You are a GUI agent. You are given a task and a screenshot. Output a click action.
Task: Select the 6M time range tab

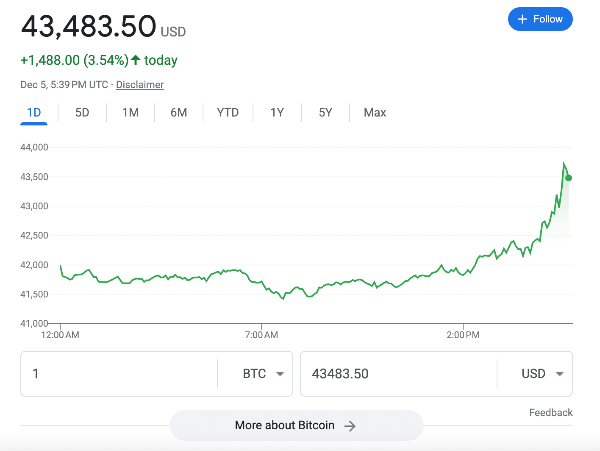(179, 112)
